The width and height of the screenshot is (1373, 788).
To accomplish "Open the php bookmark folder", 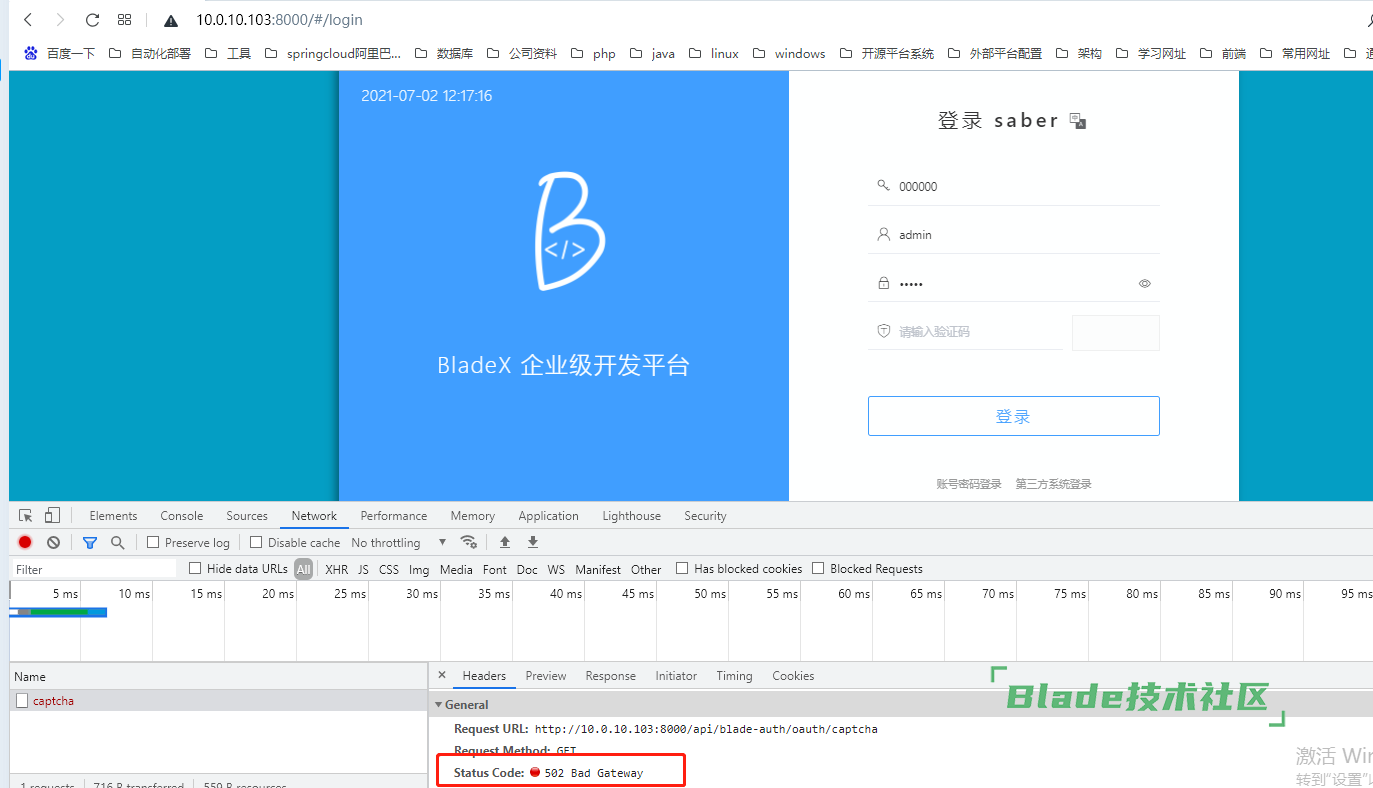I will (593, 54).
